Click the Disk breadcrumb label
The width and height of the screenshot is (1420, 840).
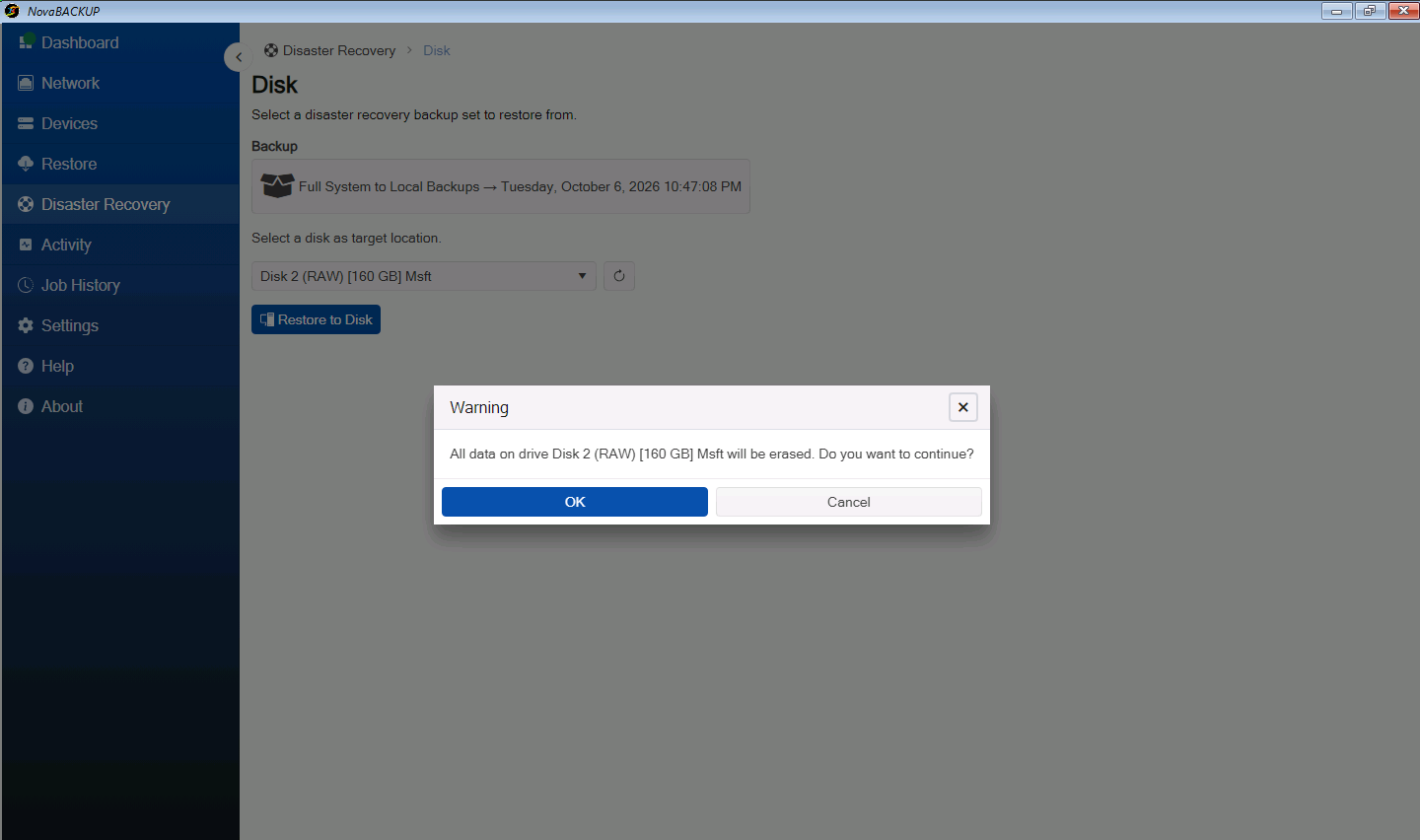437,50
